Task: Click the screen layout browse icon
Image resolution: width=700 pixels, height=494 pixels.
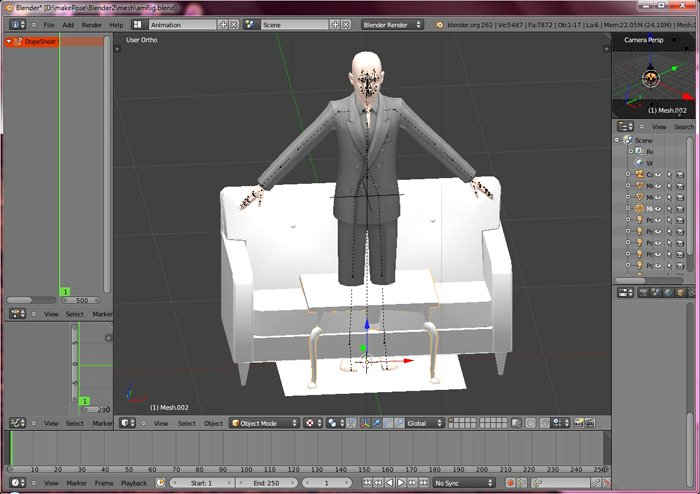Action: click(138, 24)
